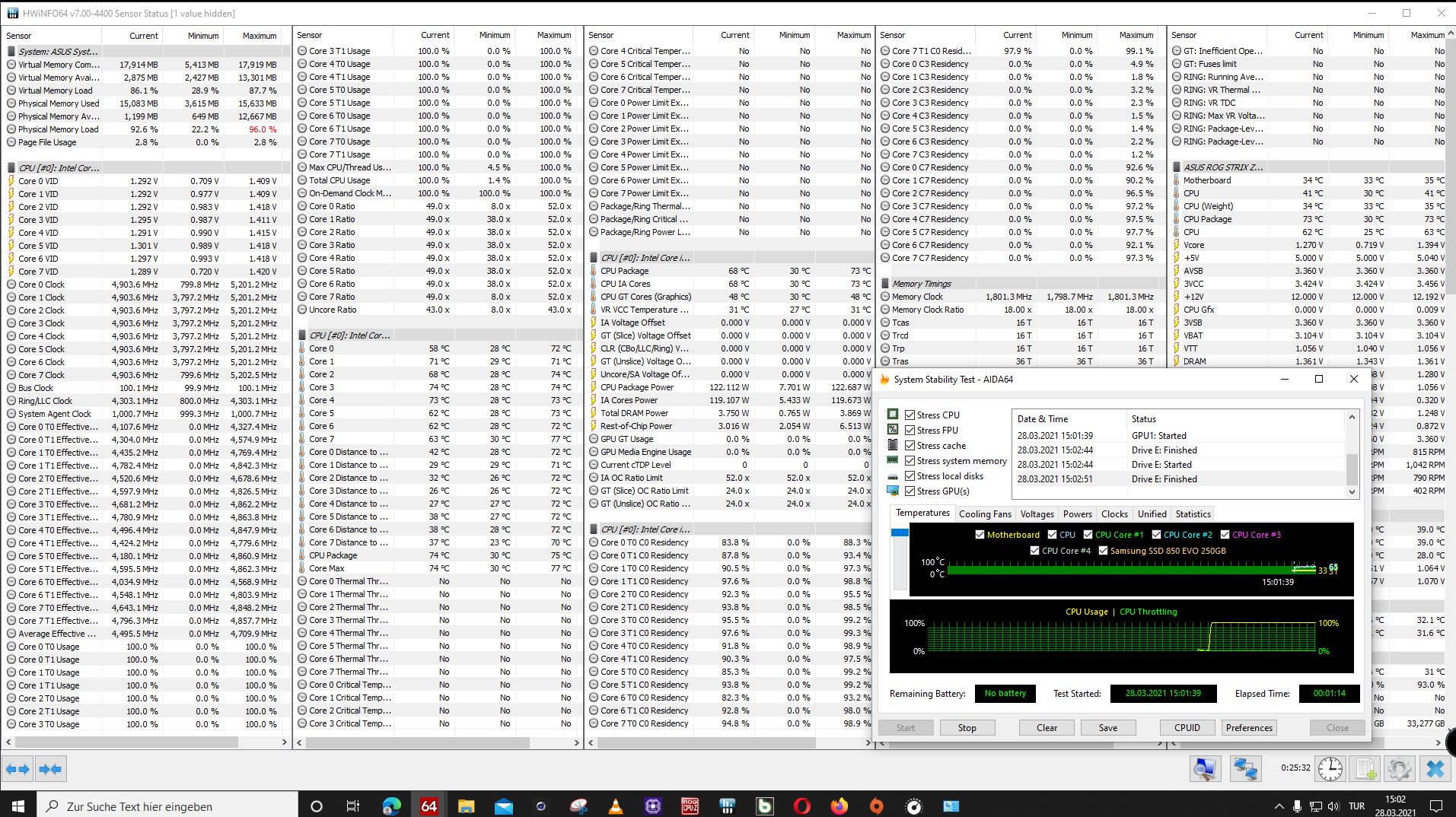Switch to the Unified tab
This screenshot has width=1456, height=817.
pyautogui.click(x=1152, y=513)
